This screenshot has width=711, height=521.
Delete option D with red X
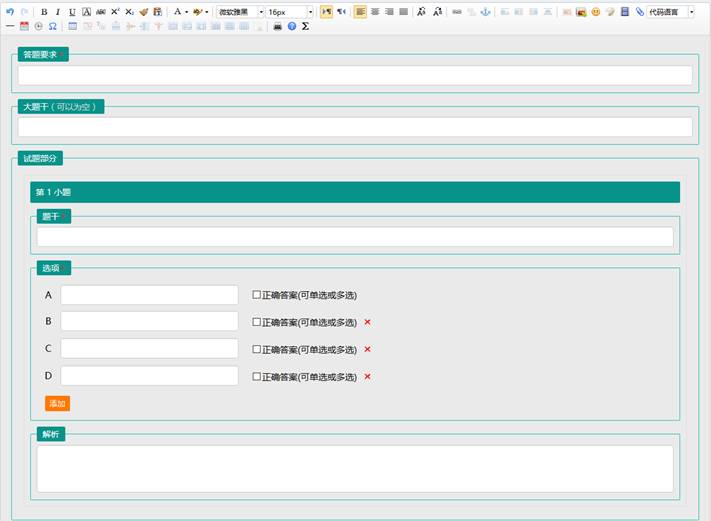pos(367,376)
